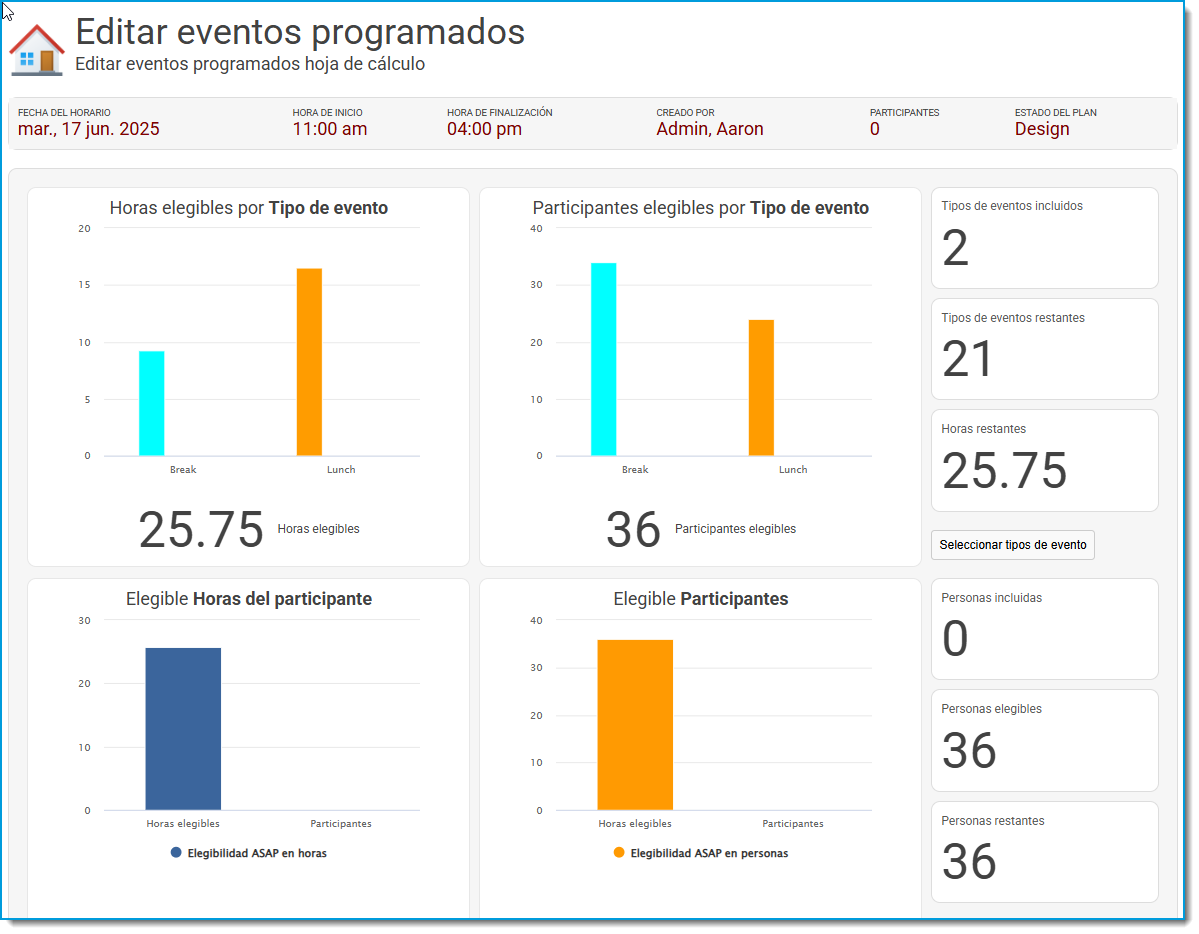
Task: Click Personas incluidas card
Action: pyautogui.click(x=1045, y=629)
